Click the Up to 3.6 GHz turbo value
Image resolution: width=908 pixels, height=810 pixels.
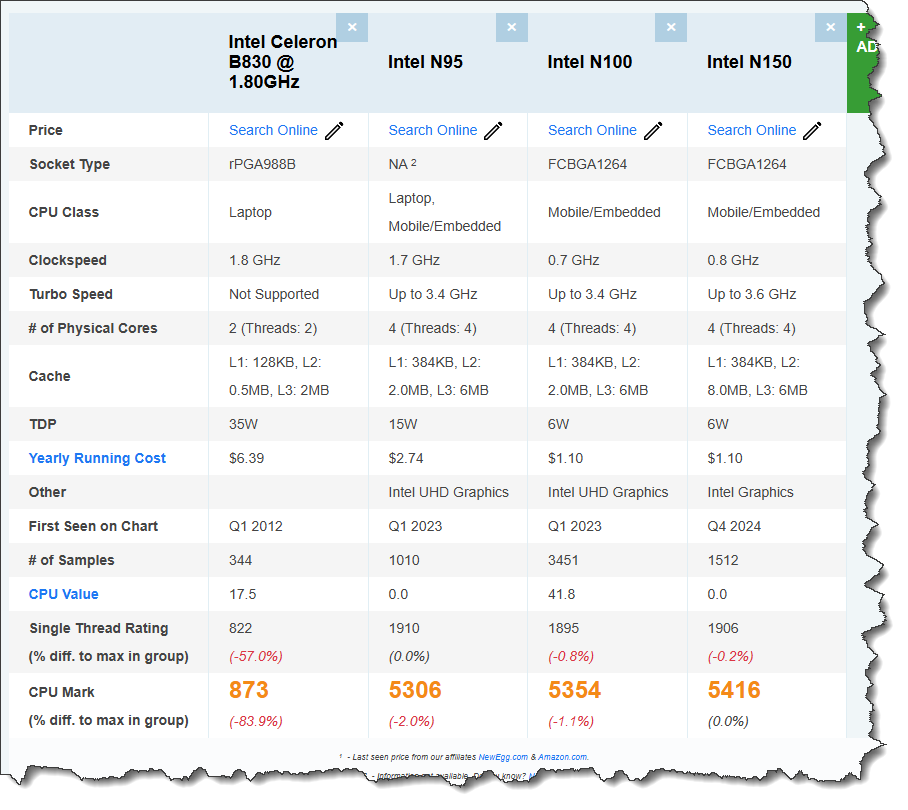click(752, 295)
